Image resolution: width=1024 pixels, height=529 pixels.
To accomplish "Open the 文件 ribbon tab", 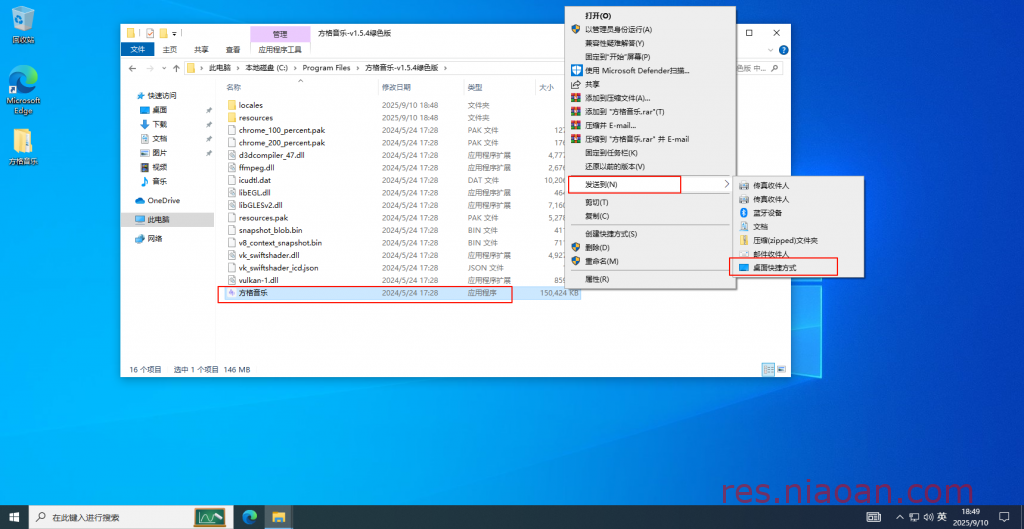I will (138, 50).
